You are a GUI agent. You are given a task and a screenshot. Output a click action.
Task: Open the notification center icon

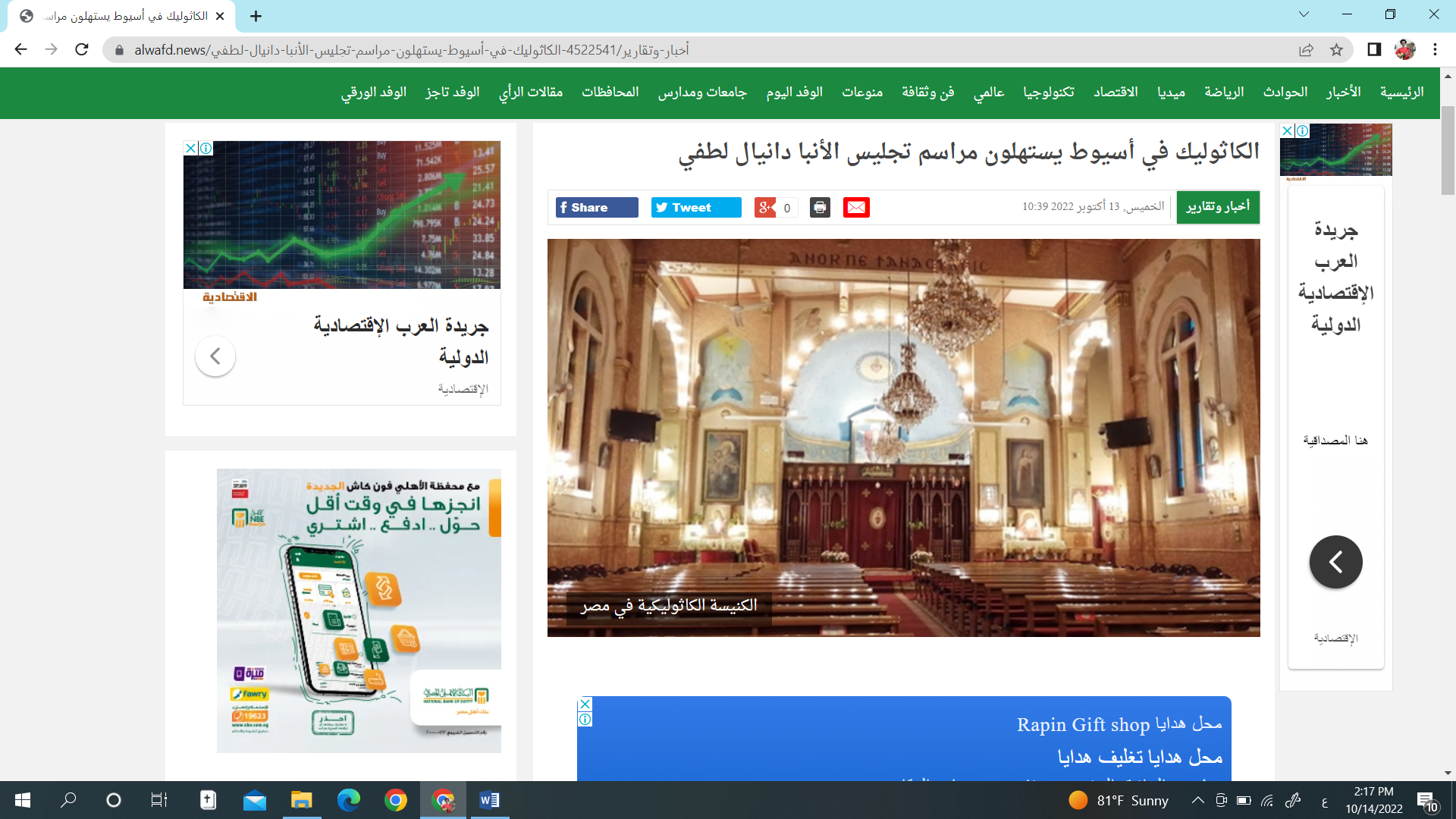1428,801
